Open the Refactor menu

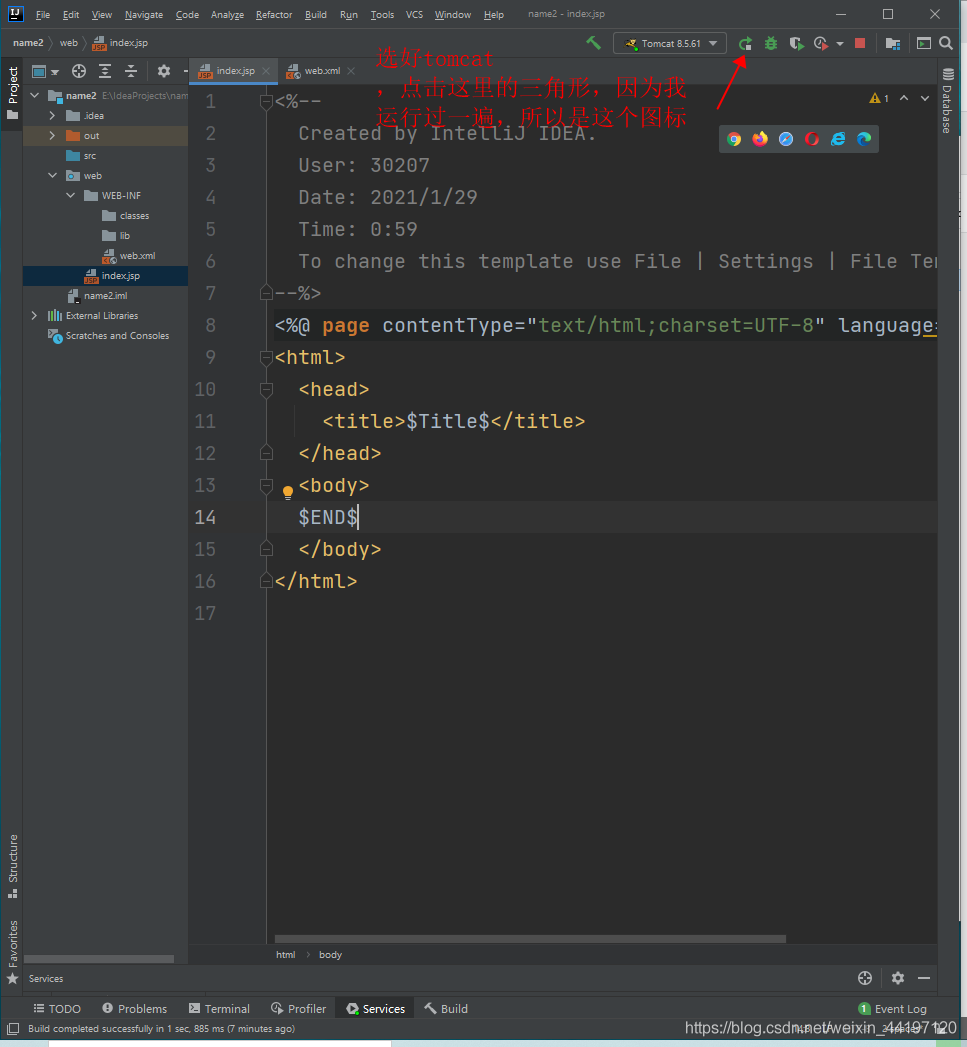(x=274, y=15)
